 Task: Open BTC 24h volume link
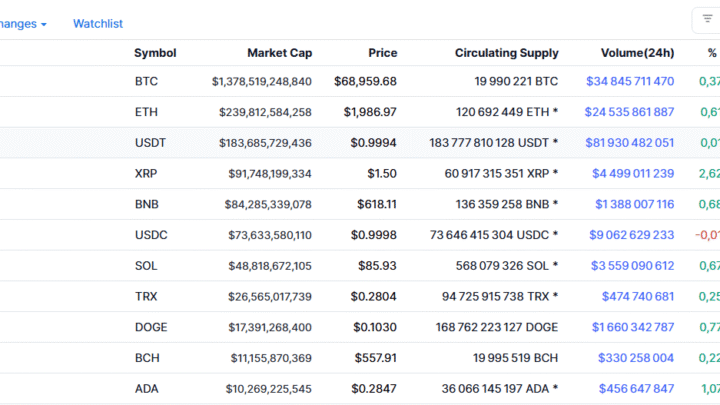(x=630, y=81)
